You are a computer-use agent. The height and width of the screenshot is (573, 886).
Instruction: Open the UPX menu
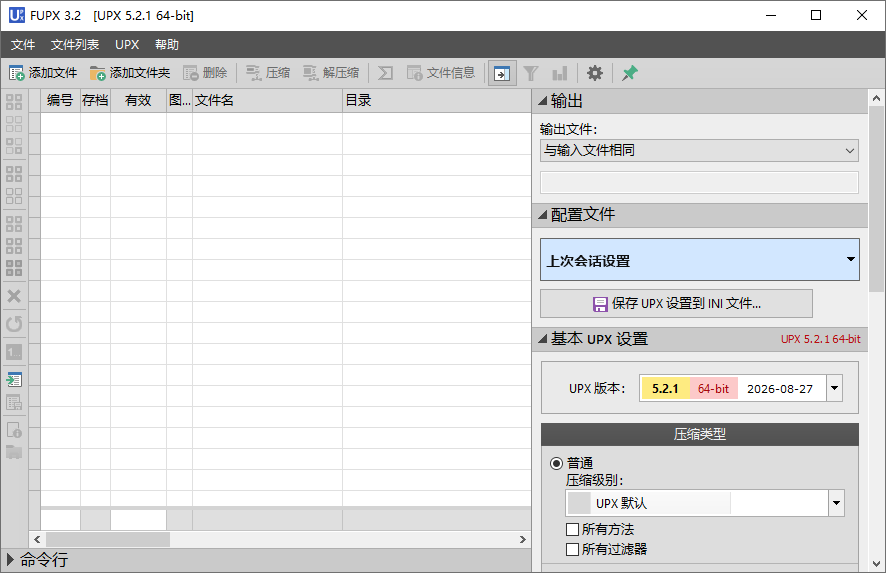[x=127, y=45]
